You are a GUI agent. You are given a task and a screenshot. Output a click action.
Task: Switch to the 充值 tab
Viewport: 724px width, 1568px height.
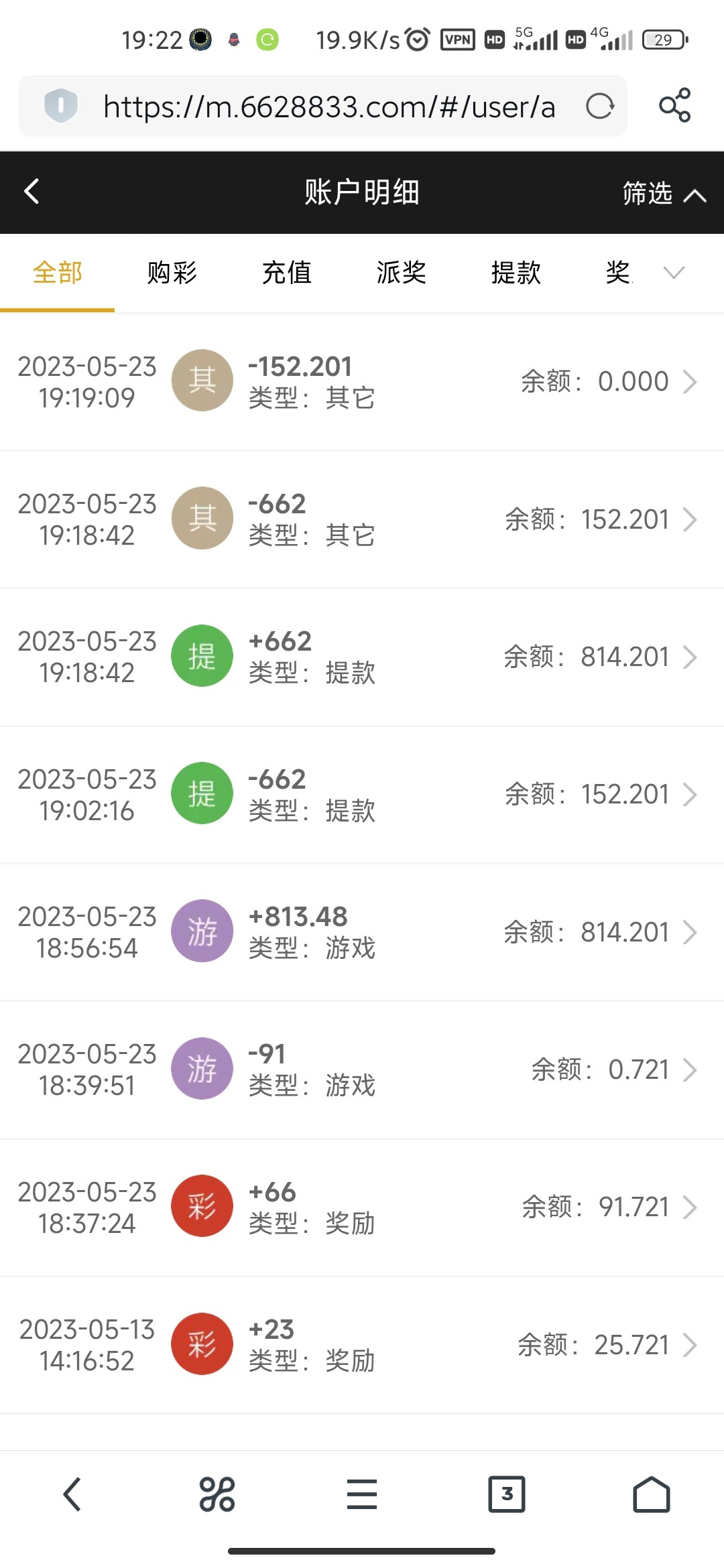click(286, 273)
